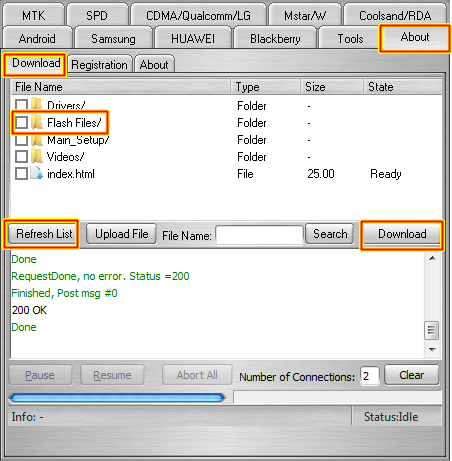Click the index.html file icon

37,173
